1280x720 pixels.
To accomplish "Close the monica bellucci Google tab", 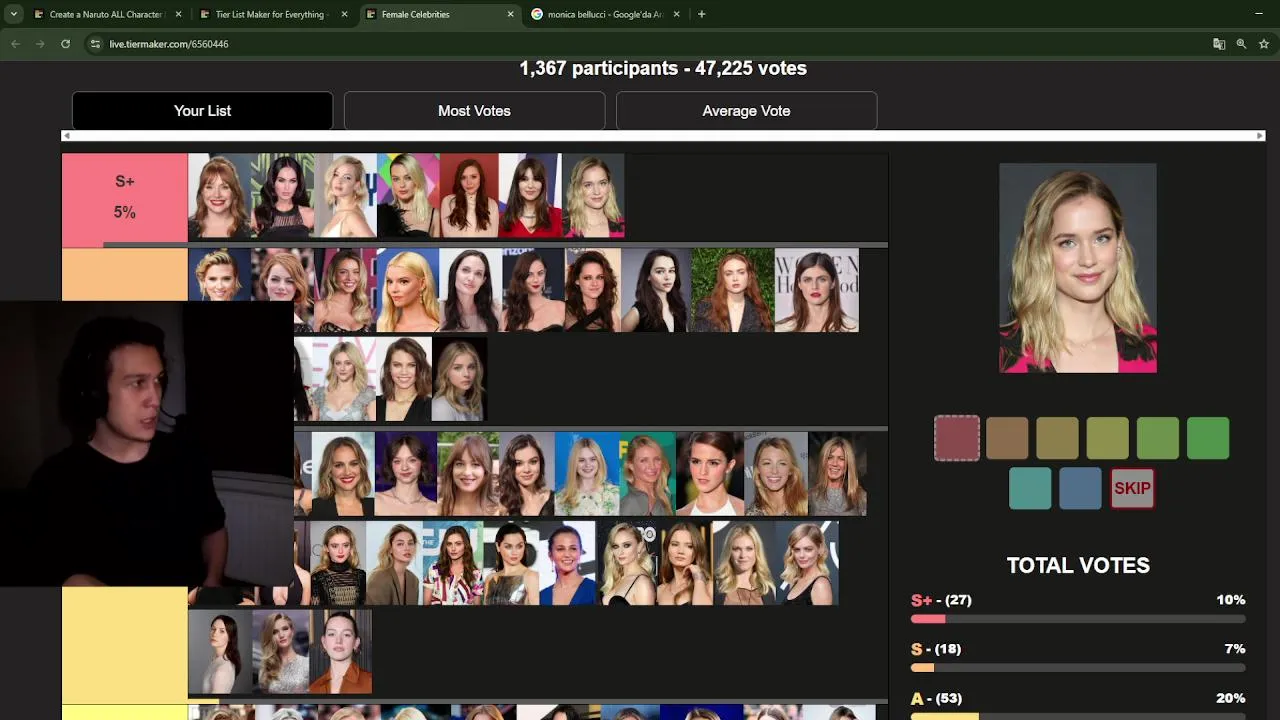I will pyautogui.click(x=677, y=14).
